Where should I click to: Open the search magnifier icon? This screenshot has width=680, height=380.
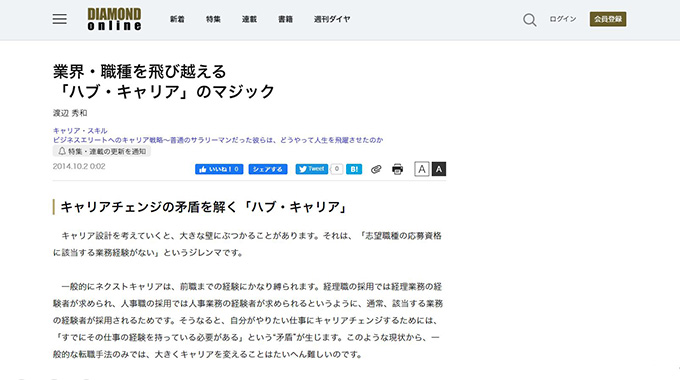530,20
